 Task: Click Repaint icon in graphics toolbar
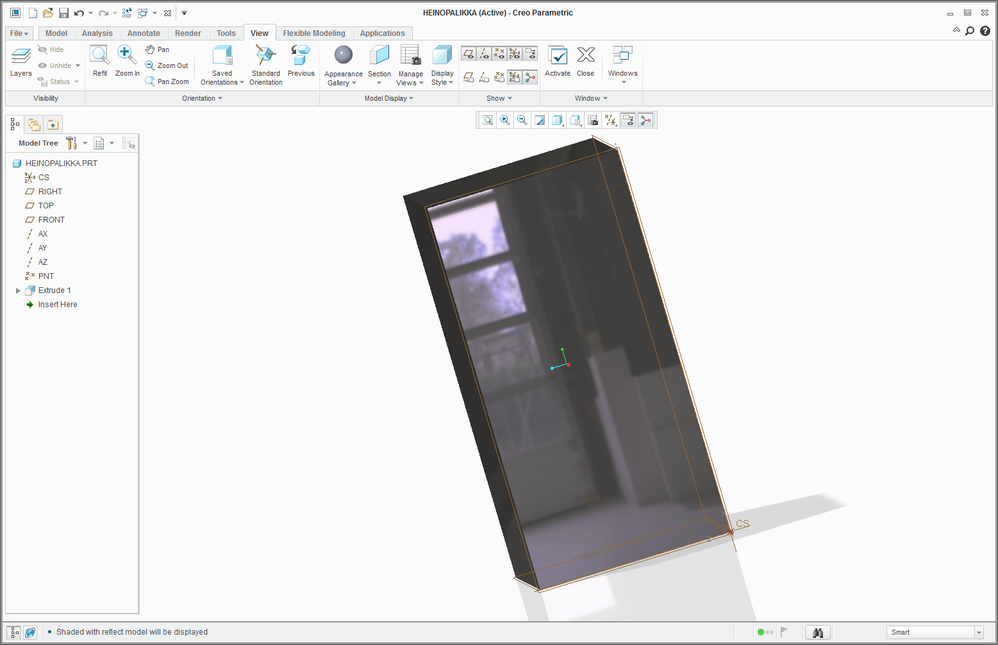540,120
